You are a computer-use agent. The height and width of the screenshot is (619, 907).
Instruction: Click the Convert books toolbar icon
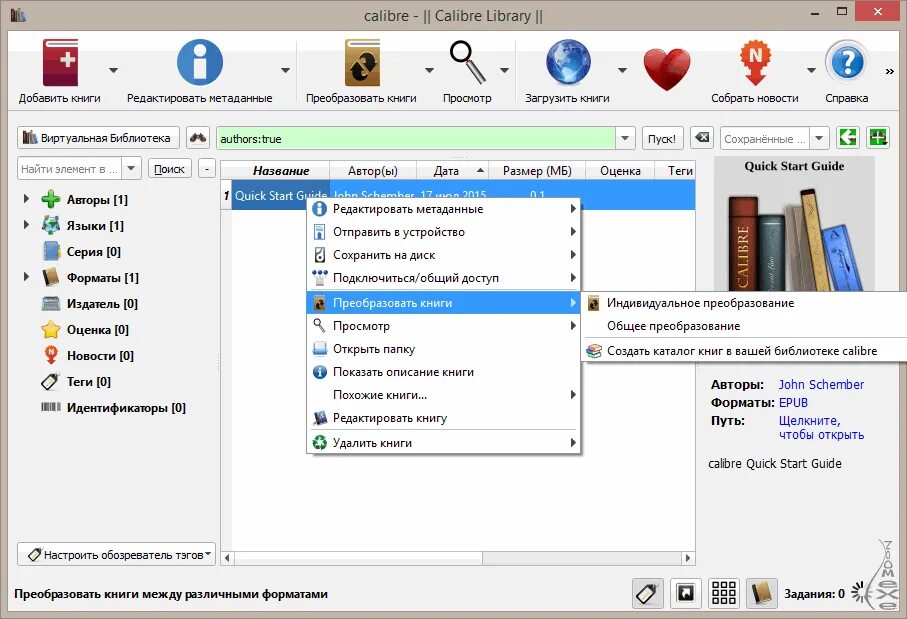pos(362,62)
